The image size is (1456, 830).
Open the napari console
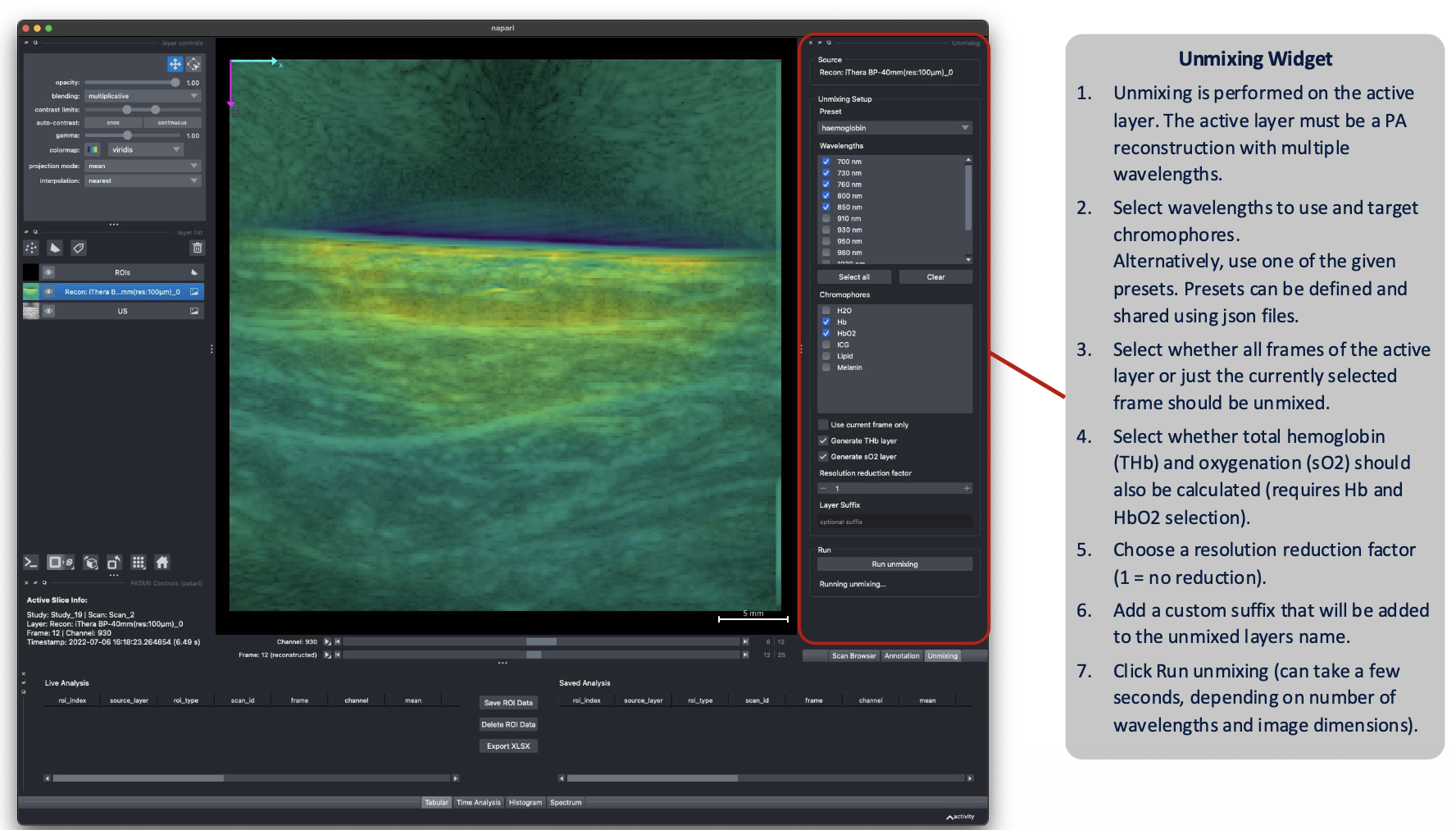pyautogui.click(x=30, y=563)
